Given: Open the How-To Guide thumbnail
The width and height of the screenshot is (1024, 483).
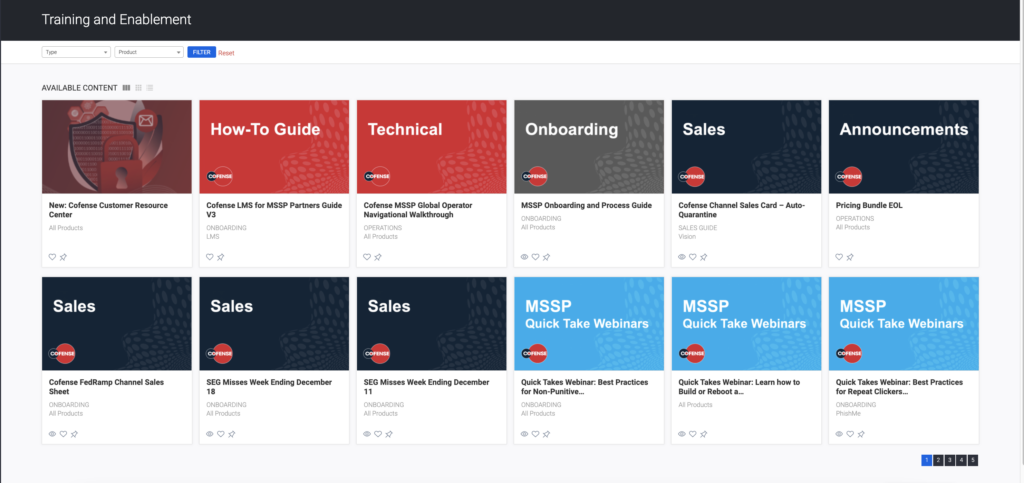Looking at the screenshot, I should coord(274,147).
